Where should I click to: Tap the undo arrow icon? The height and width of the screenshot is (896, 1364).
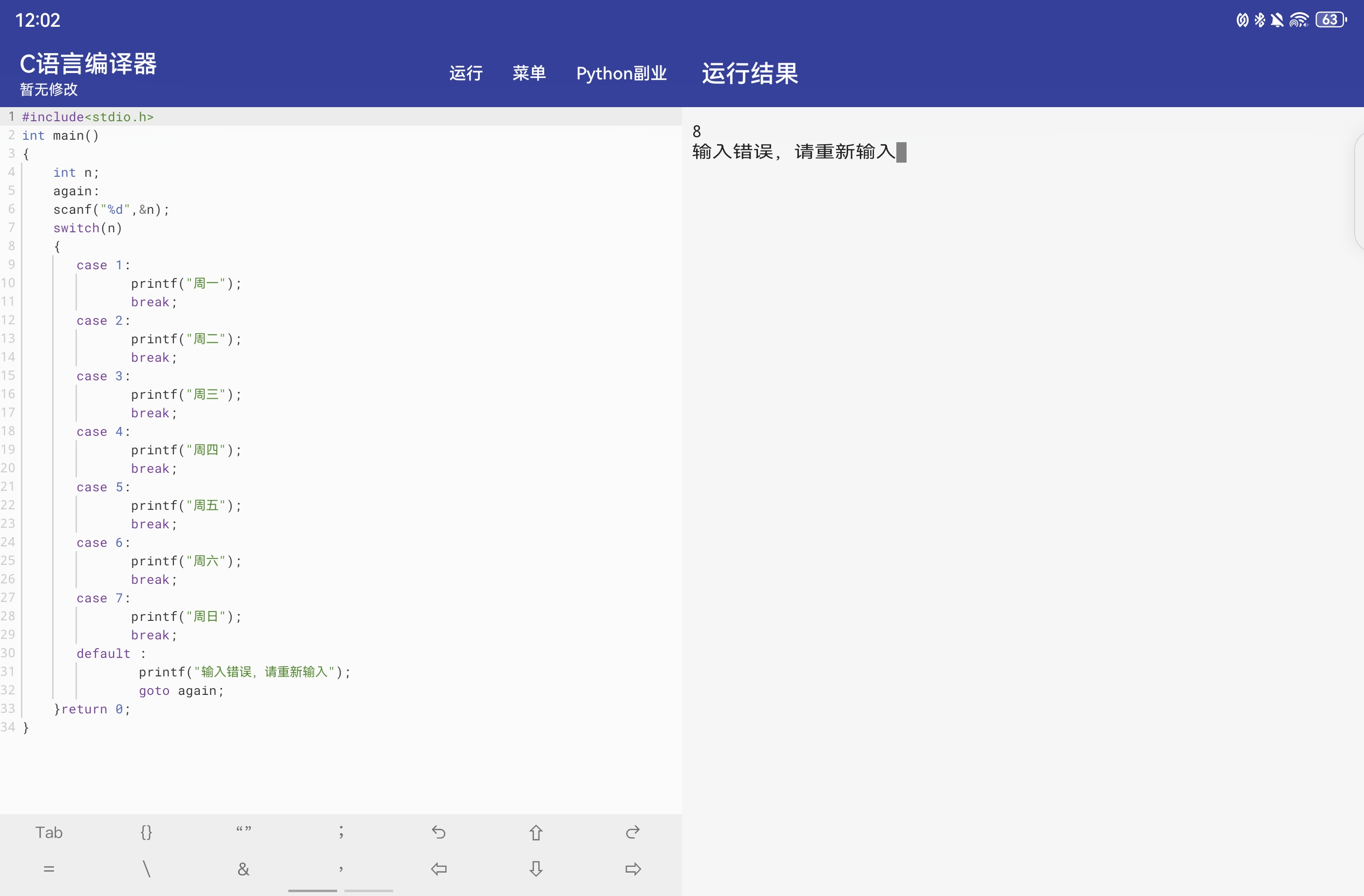coord(438,832)
